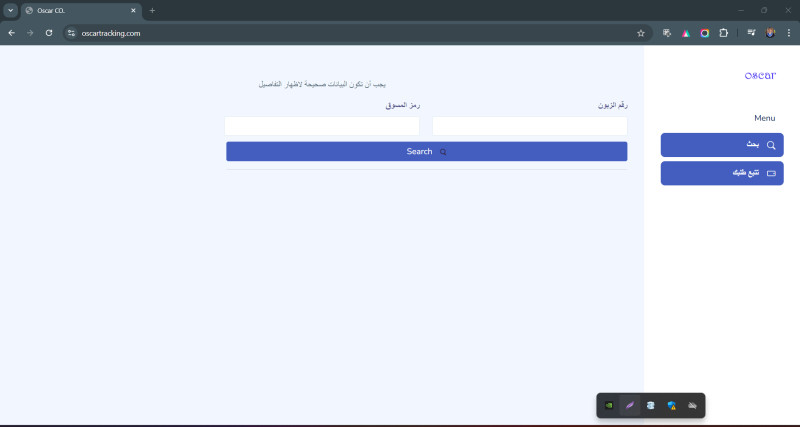The image size is (800, 427).
Task: Click the رقم الزبون customer number field
Action: click(529, 126)
